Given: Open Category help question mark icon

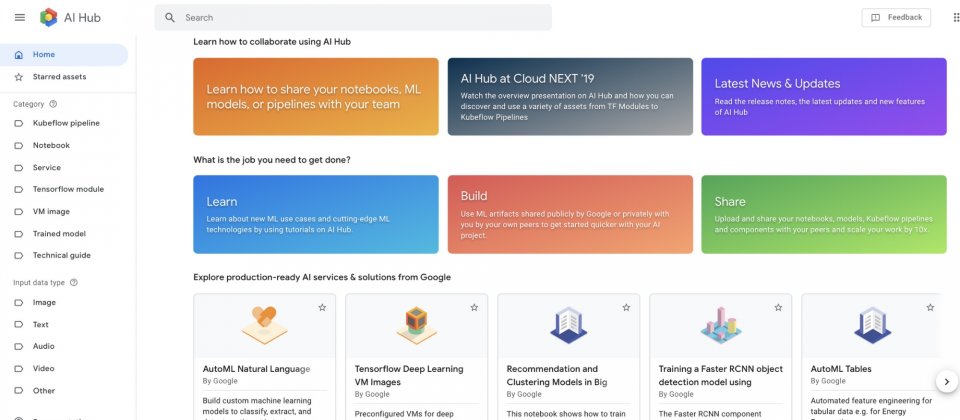Looking at the screenshot, I should click(53, 104).
